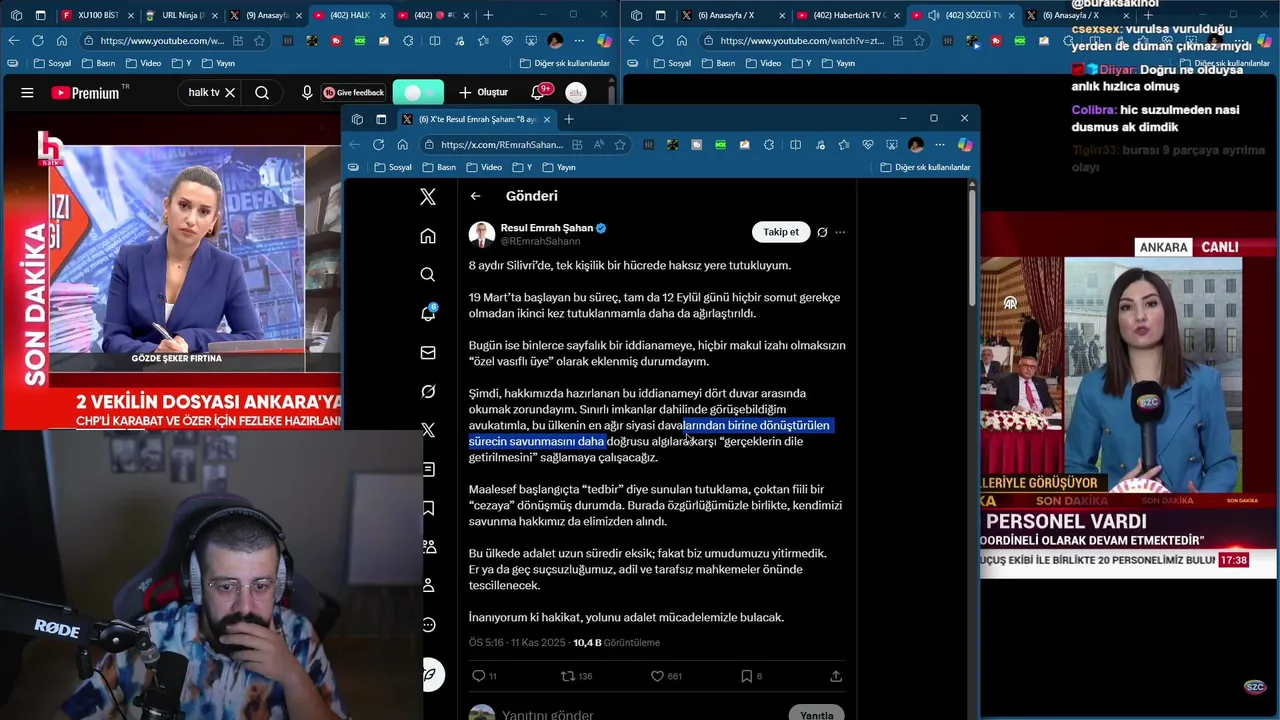Open Edge Copilot icon in X window
Screen dimensions: 1280x720
(x=965, y=145)
